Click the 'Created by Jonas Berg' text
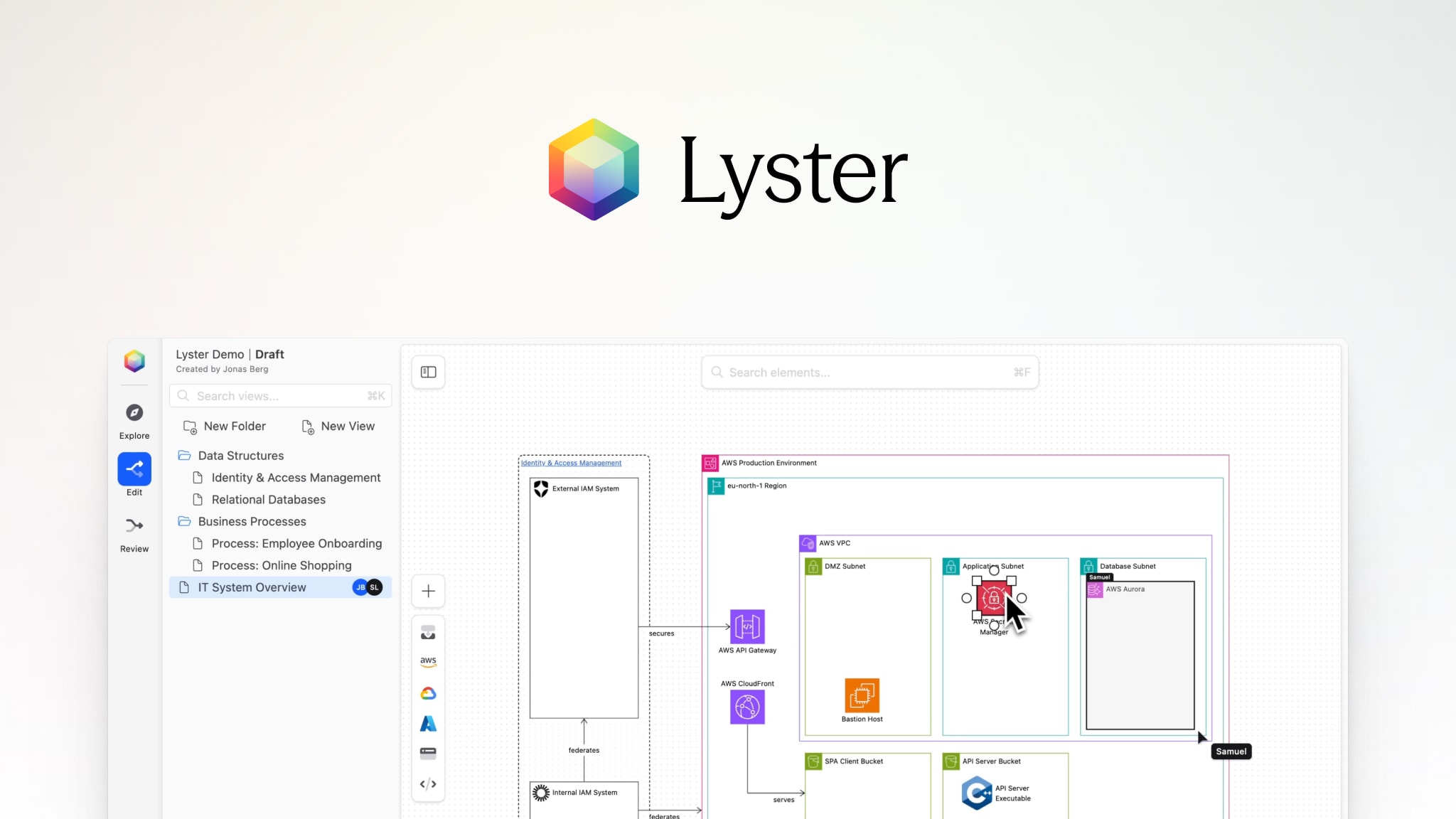 222,369
